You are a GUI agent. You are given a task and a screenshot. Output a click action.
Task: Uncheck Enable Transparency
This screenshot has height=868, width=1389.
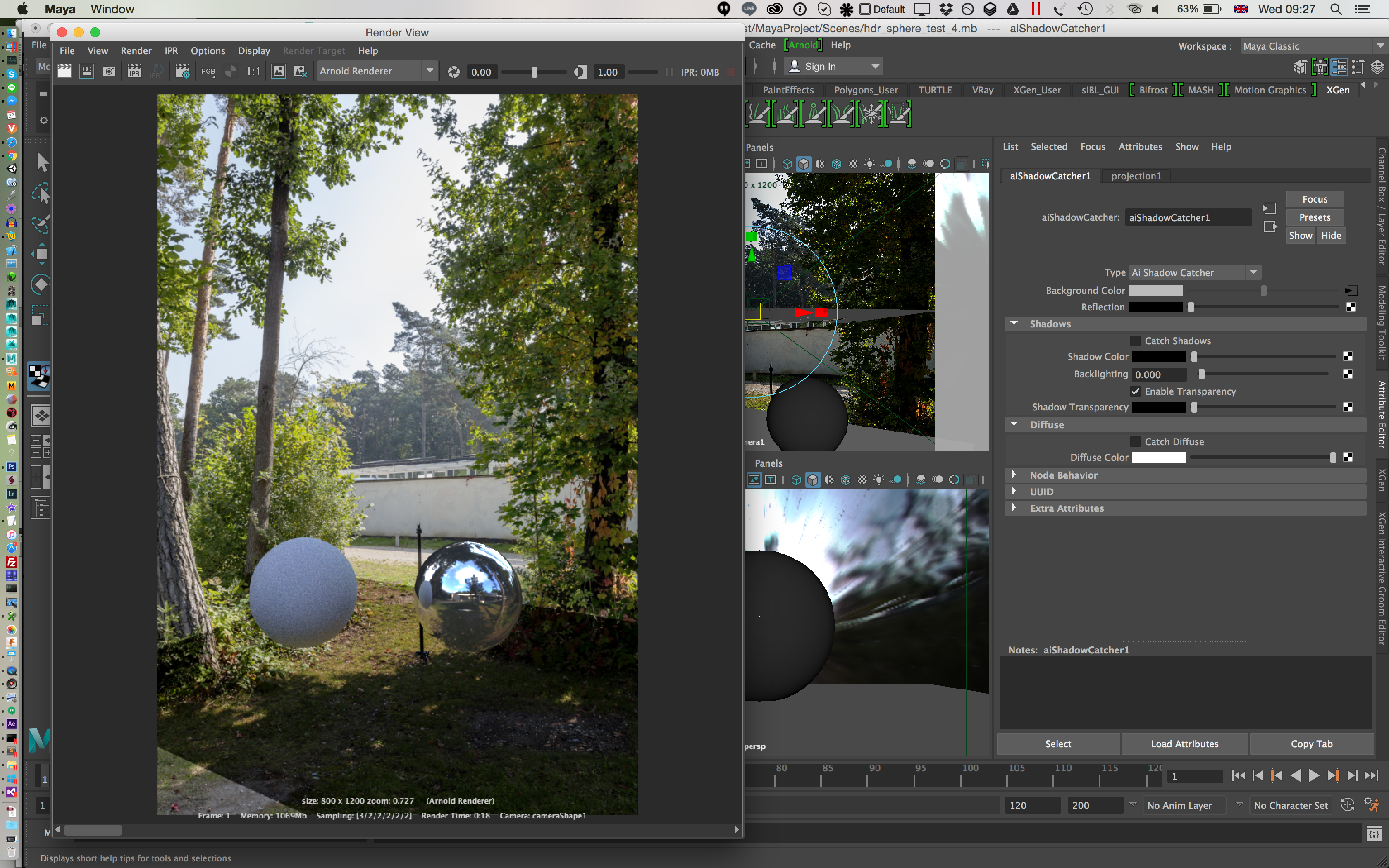(x=1135, y=391)
